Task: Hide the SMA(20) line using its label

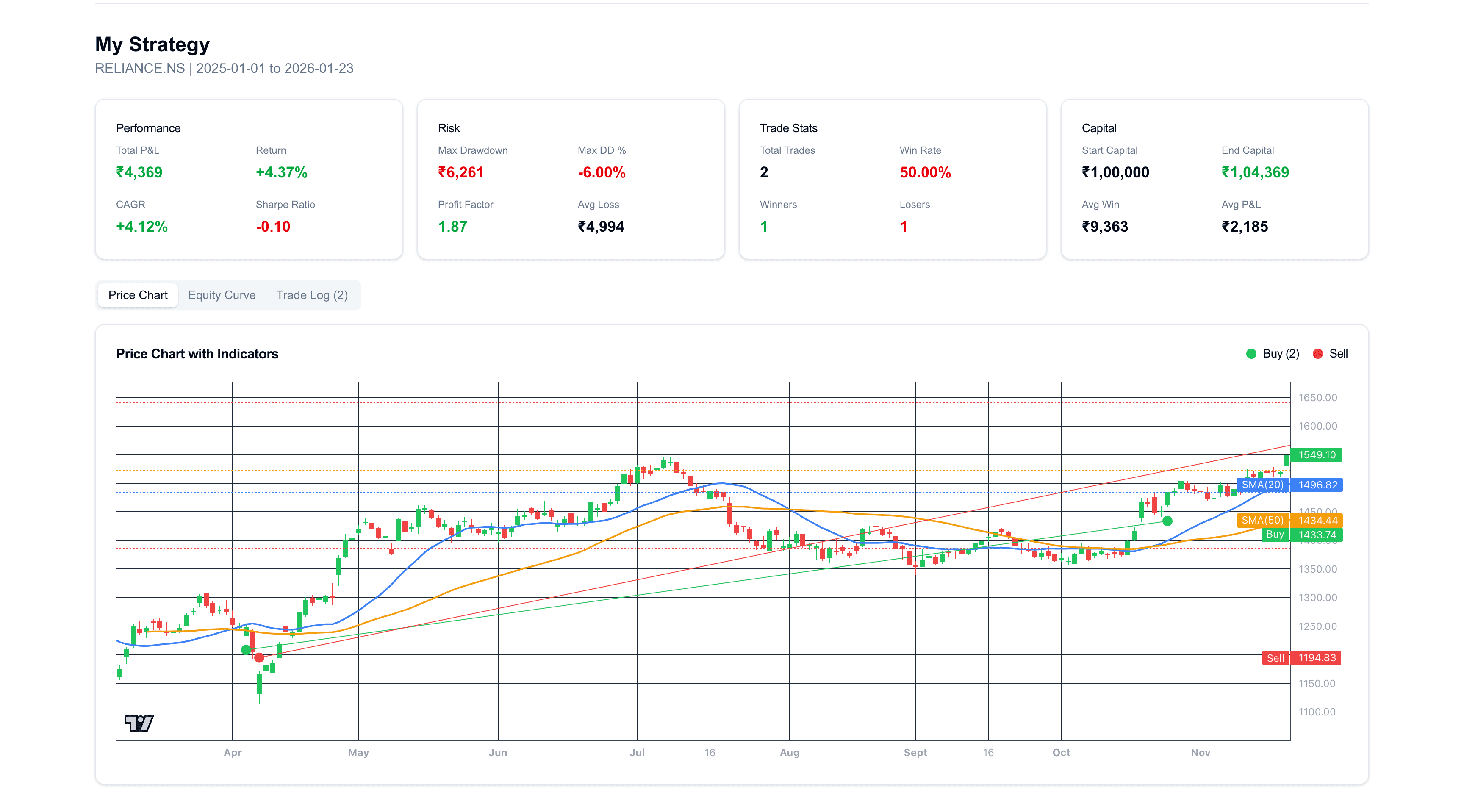Action: pos(1263,485)
